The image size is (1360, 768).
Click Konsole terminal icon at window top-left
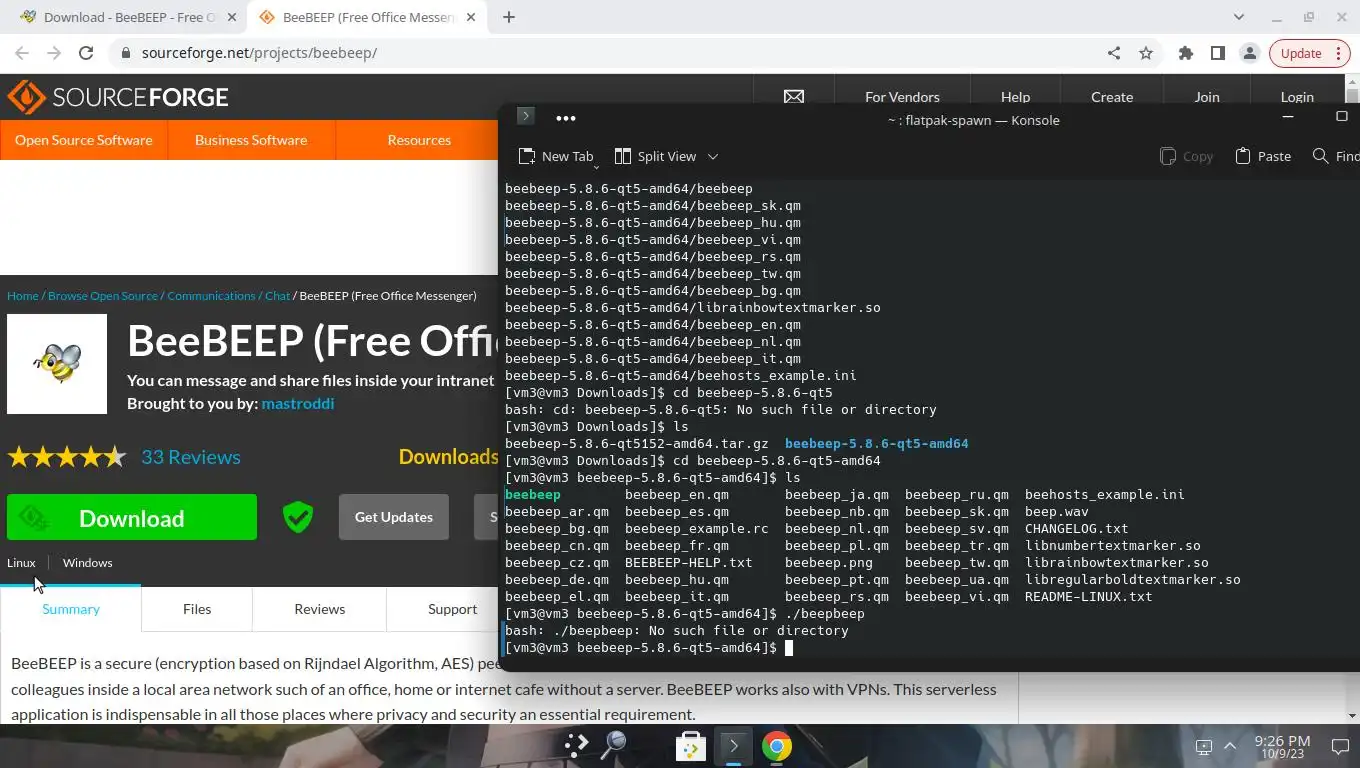[x=525, y=116]
